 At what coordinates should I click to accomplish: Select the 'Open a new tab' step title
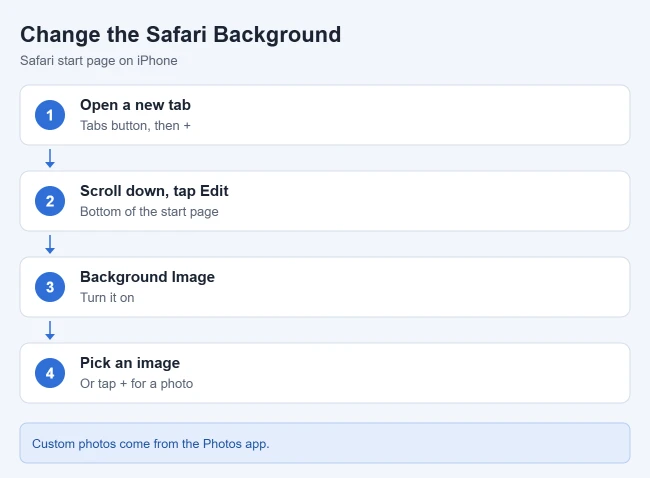click(x=135, y=105)
